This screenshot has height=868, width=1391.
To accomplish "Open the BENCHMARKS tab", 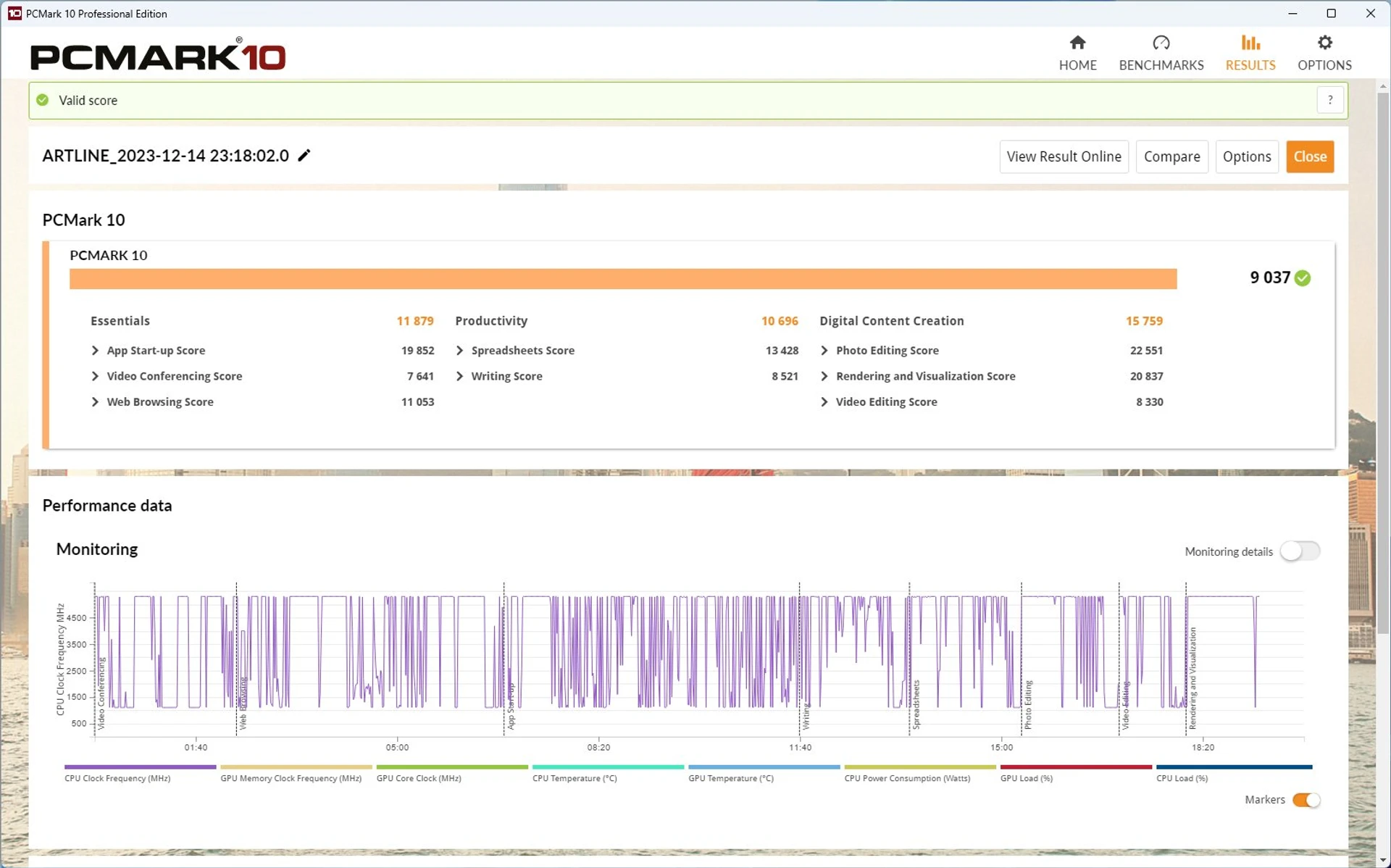I will 1161,54.
